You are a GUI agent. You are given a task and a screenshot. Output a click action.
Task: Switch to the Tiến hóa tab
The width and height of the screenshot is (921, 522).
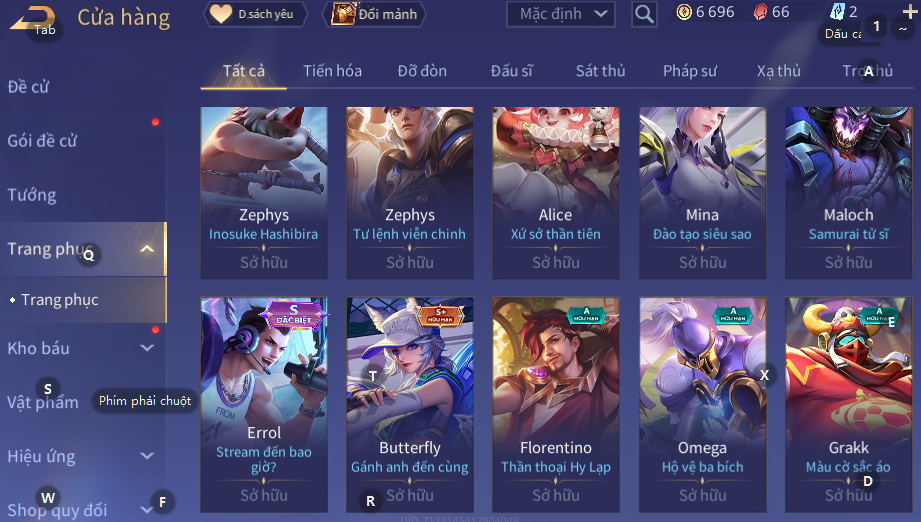pyautogui.click(x=332, y=71)
